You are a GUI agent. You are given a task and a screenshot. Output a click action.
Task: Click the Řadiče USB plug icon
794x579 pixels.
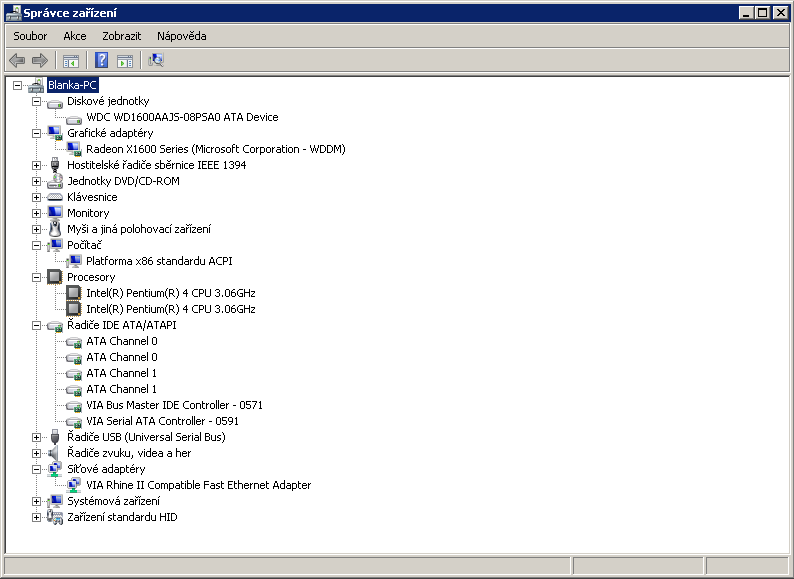[55, 437]
